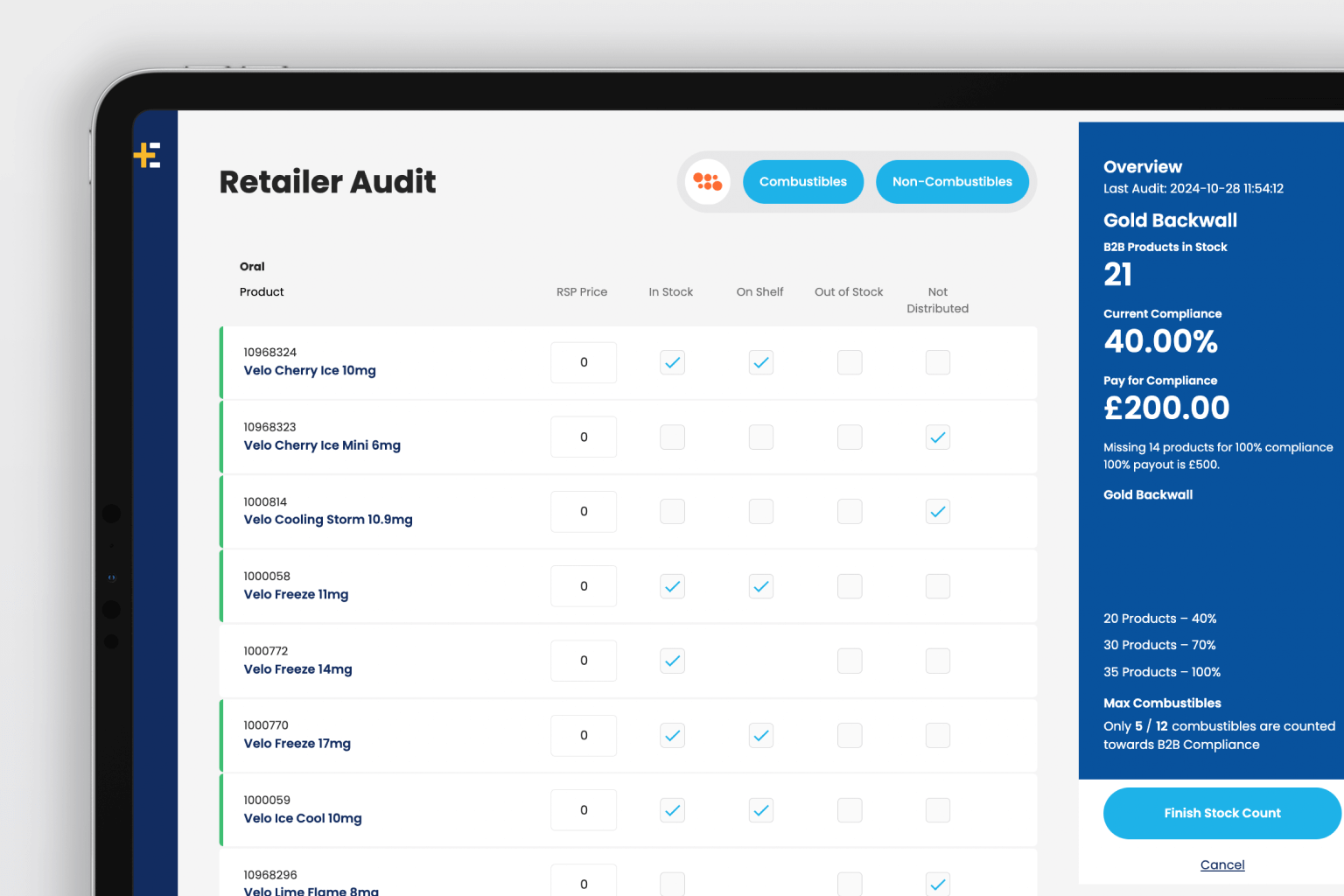
Task: Click the In Stock column header
Action: tap(671, 291)
